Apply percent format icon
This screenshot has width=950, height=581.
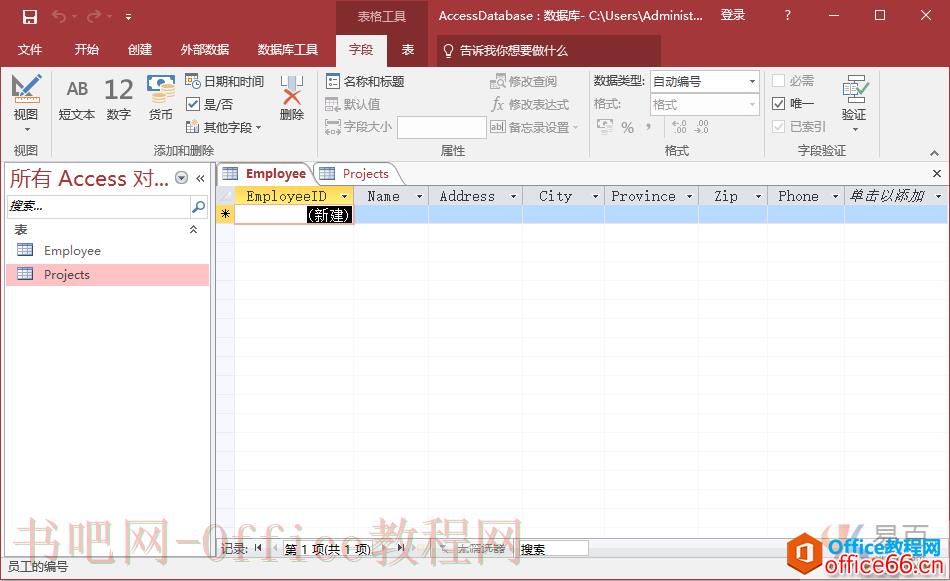pyautogui.click(x=628, y=127)
